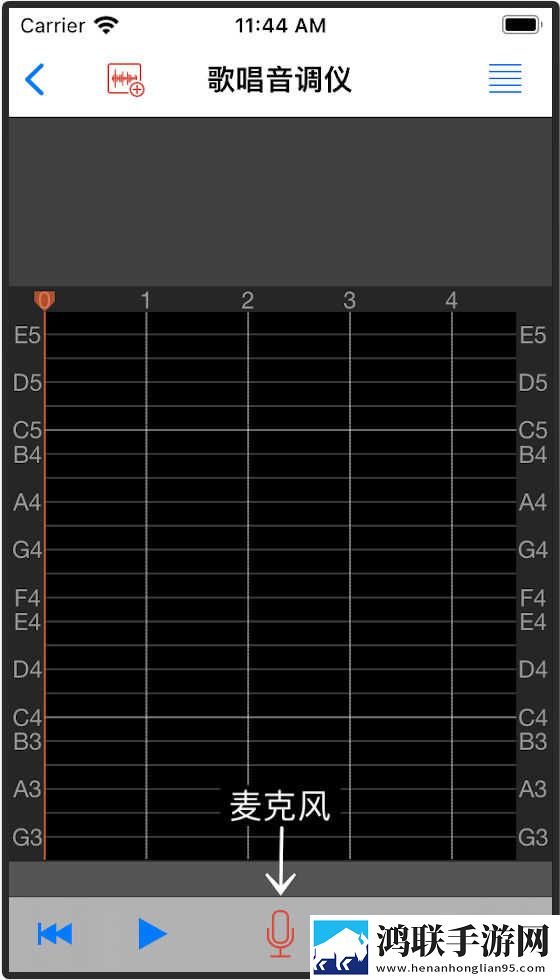Screen dimensions: 560x980
Task: Tap the Wi-Fi status bar icon
Action: click(x=106, y=25)
